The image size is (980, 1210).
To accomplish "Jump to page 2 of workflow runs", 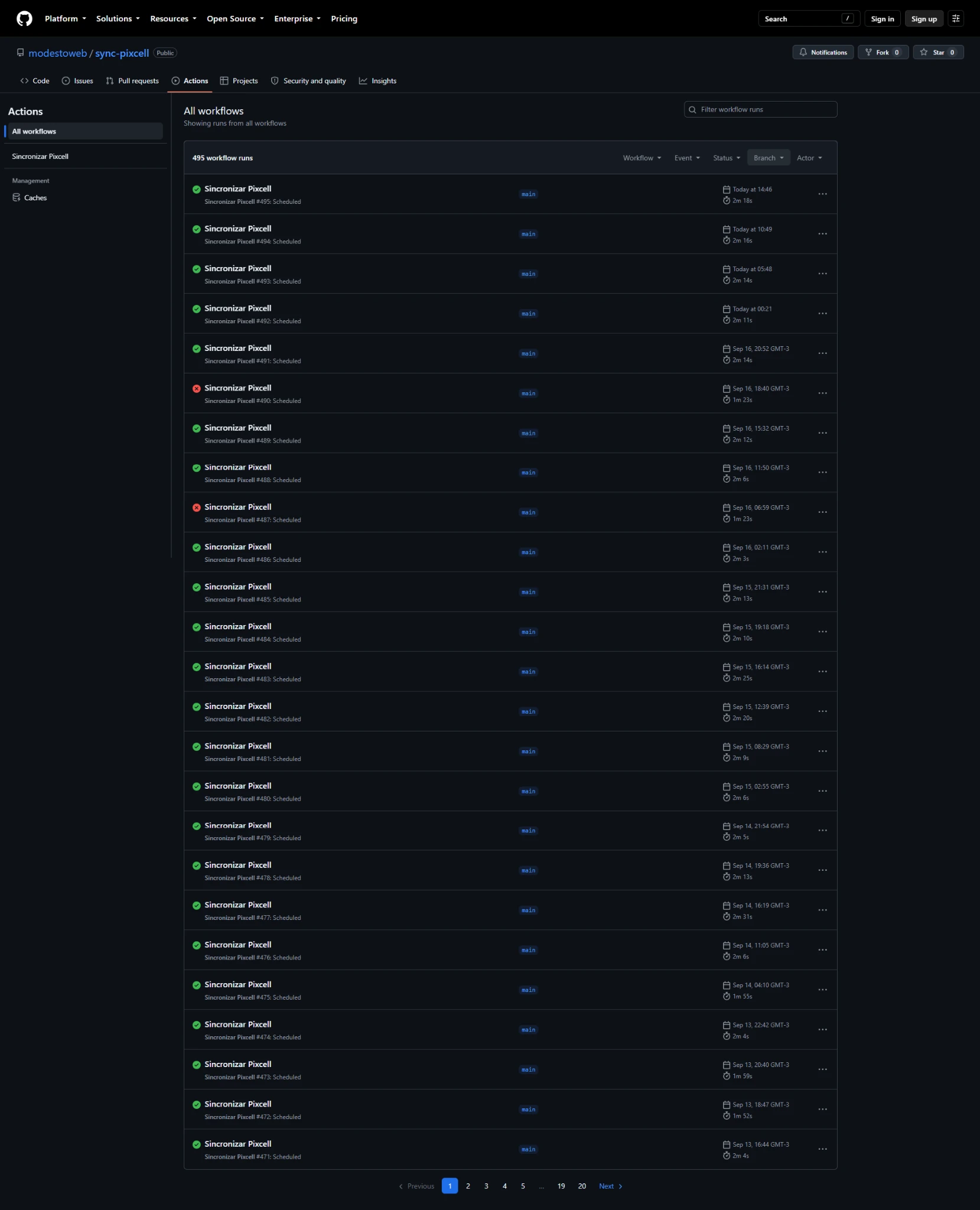I will pos(468,1186).
